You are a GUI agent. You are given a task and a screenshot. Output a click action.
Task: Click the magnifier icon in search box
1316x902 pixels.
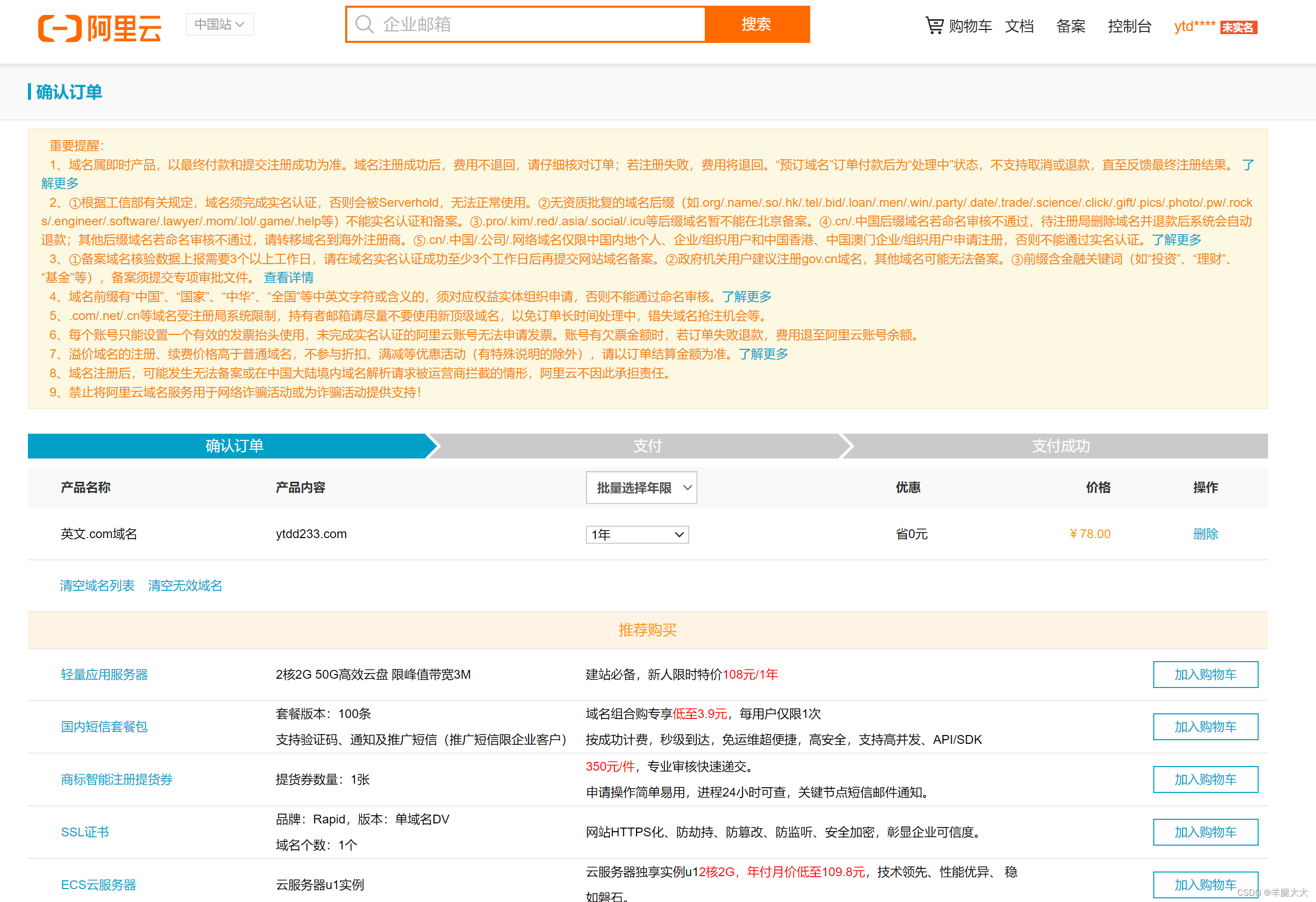[364, 24]
